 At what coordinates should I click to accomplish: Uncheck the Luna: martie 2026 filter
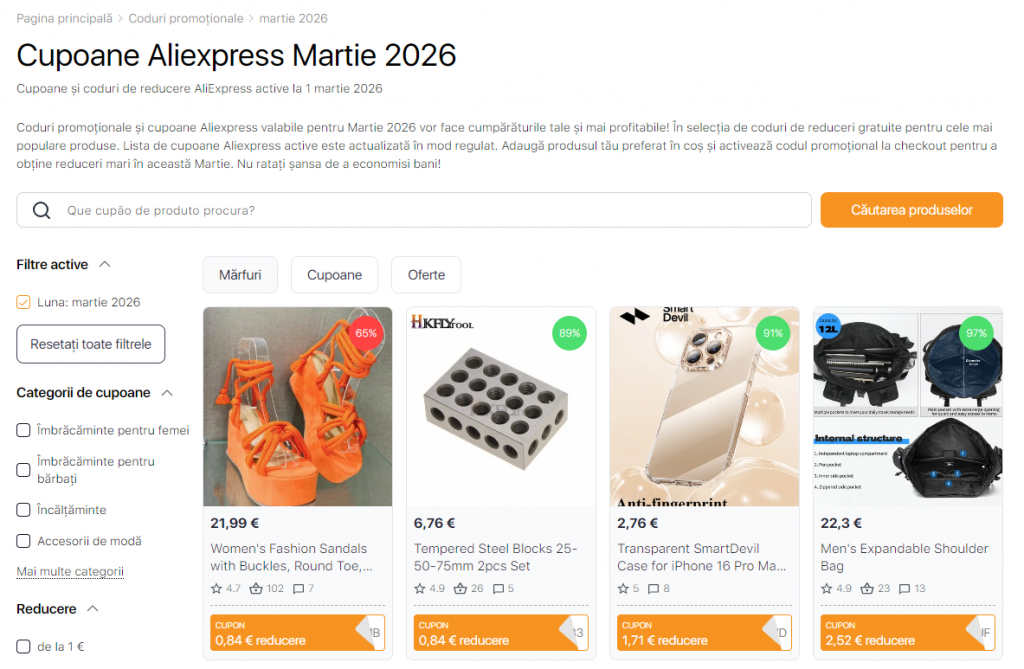21,301
